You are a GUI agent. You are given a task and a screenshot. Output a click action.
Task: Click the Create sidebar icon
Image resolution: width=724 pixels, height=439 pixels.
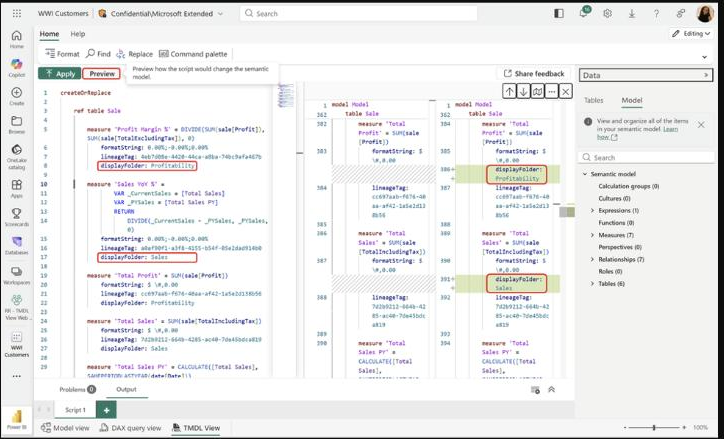point(17,96)
